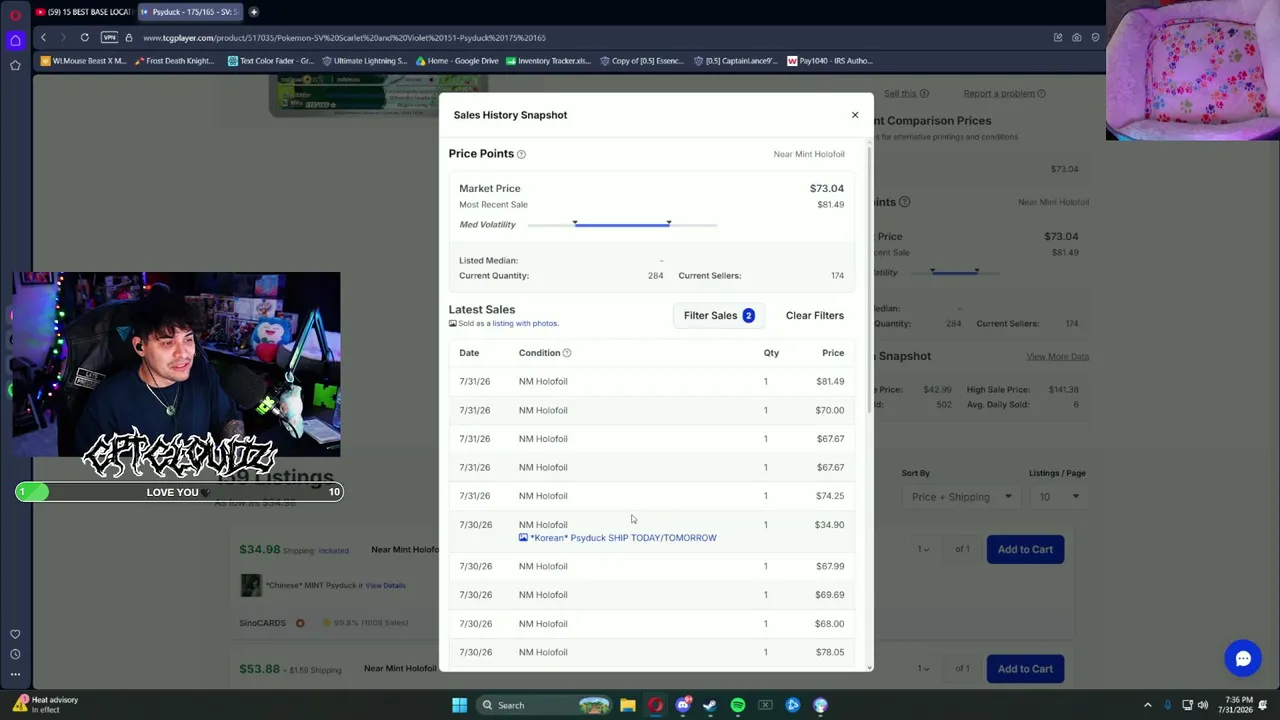Screen dimensions: 1280x720
Task: Select the 7/31/26 sale priced $74.25
Action: (x=652, y=496)
